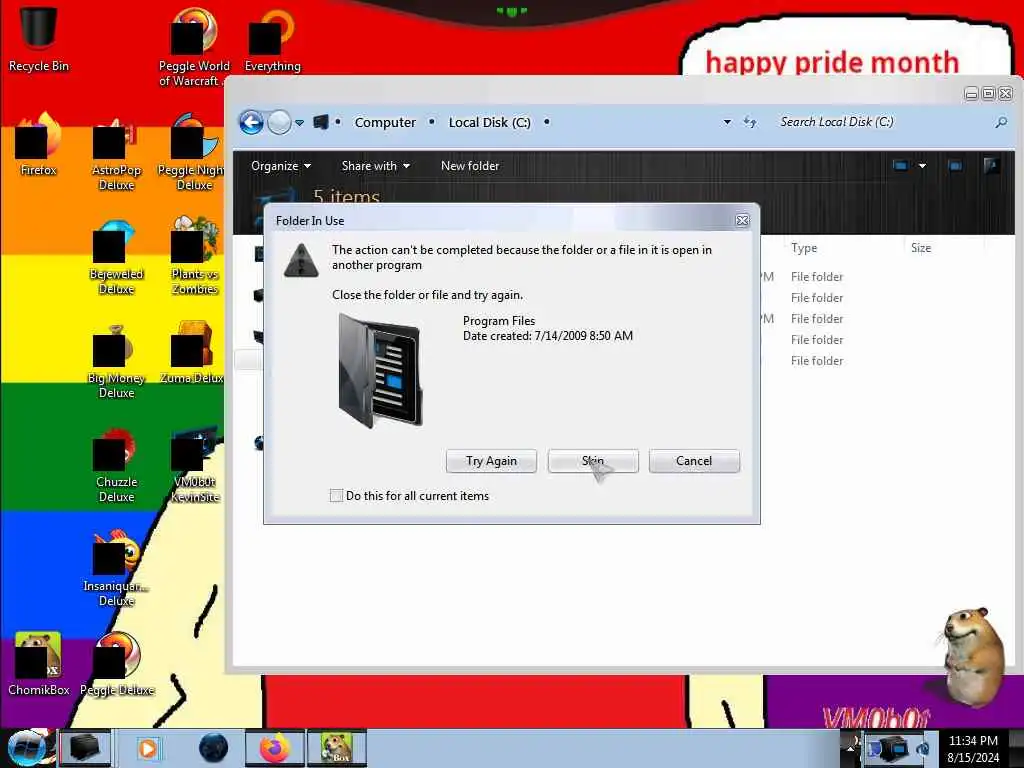
Task: Close the Folder In Use dialog
Action: [743, 221]
